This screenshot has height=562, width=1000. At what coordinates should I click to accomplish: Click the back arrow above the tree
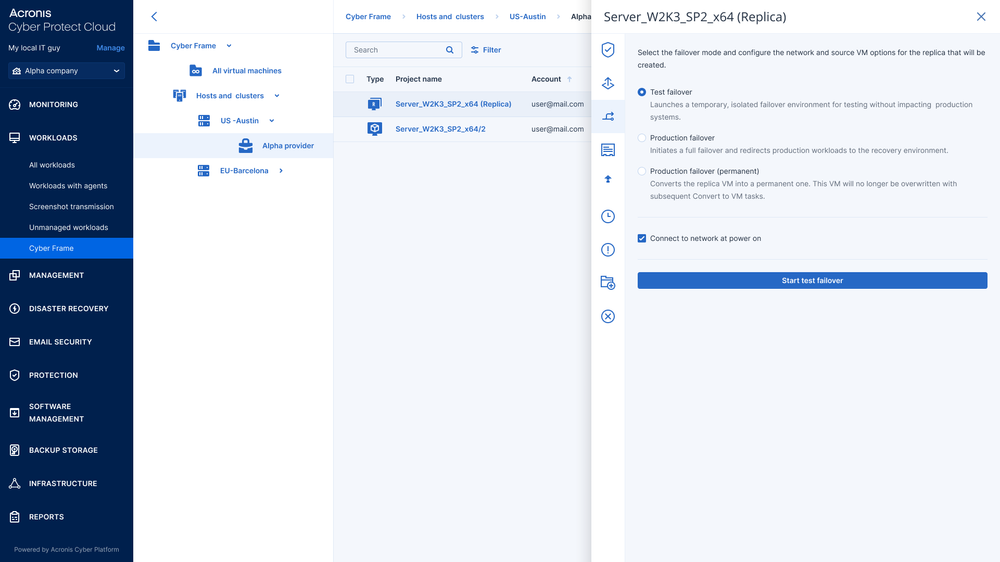(154, 17)
